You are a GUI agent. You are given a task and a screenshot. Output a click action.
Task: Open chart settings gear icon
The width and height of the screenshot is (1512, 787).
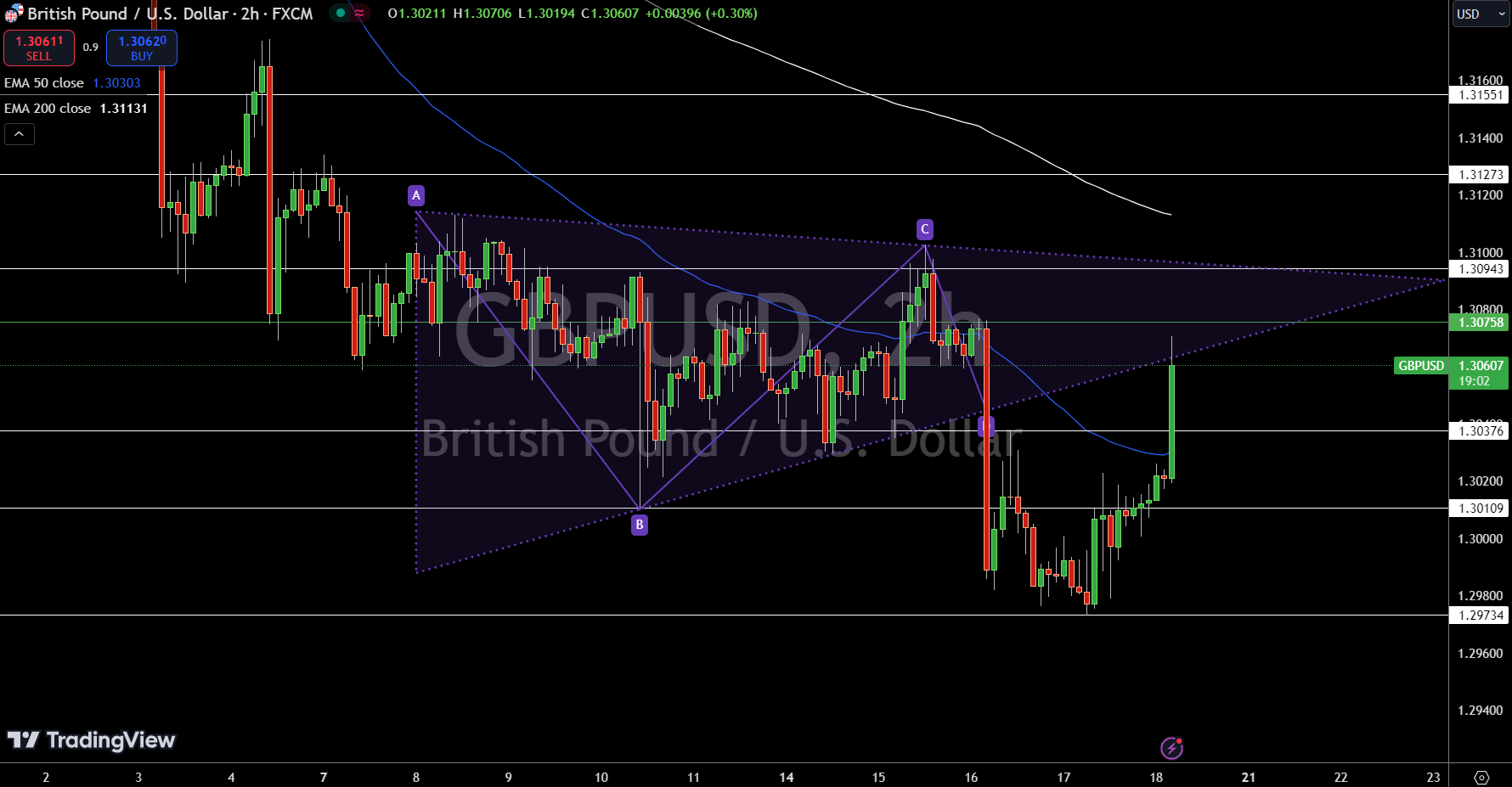pos(1481,777)
